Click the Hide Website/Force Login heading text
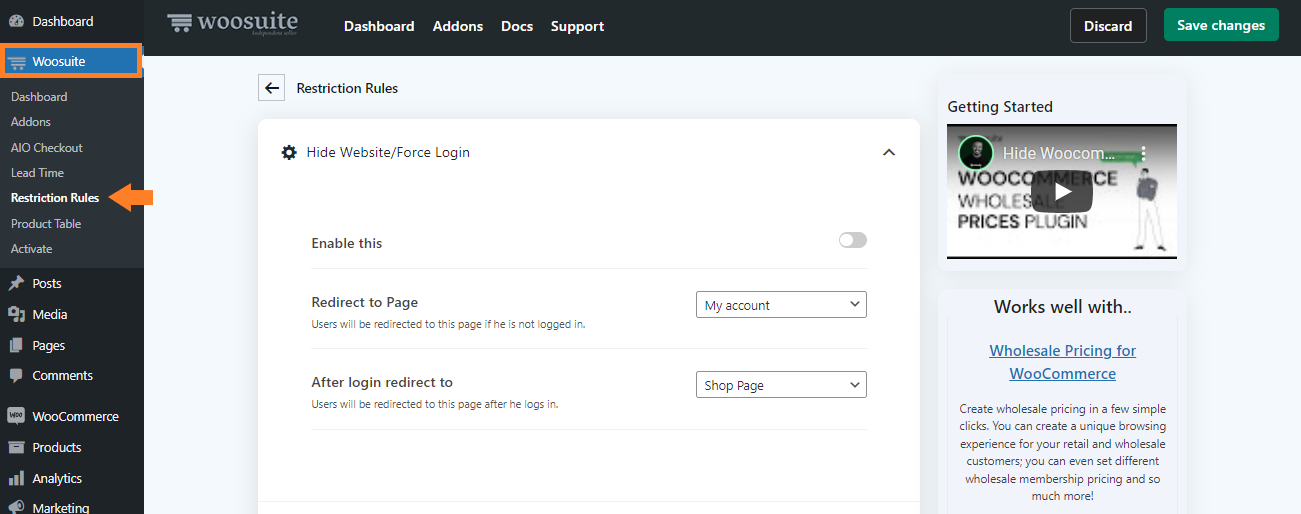The image size is (1301, 514). [x=388, y=153]
